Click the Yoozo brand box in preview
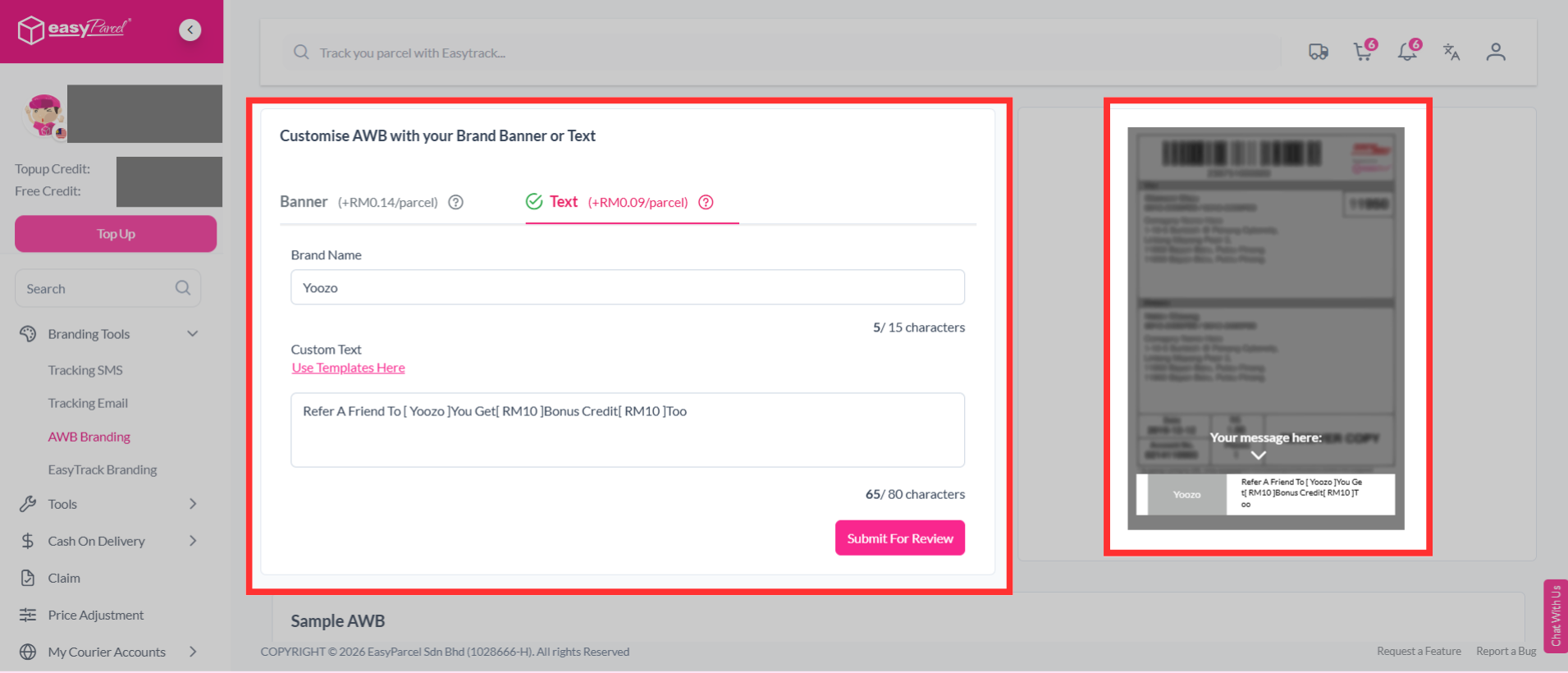The width and height of the screenshot is (1568, 673). coord(1186,495)
